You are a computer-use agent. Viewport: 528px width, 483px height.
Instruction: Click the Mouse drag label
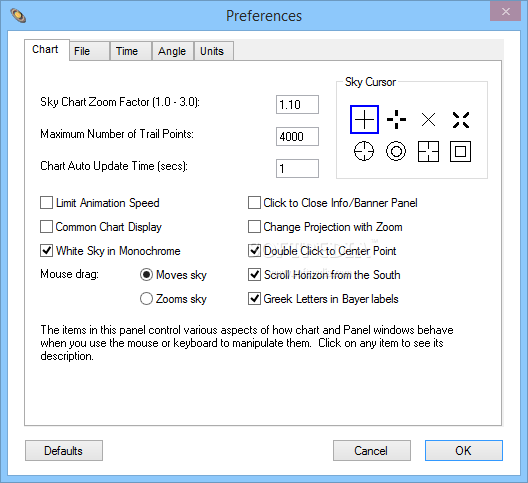coord(69,274)
